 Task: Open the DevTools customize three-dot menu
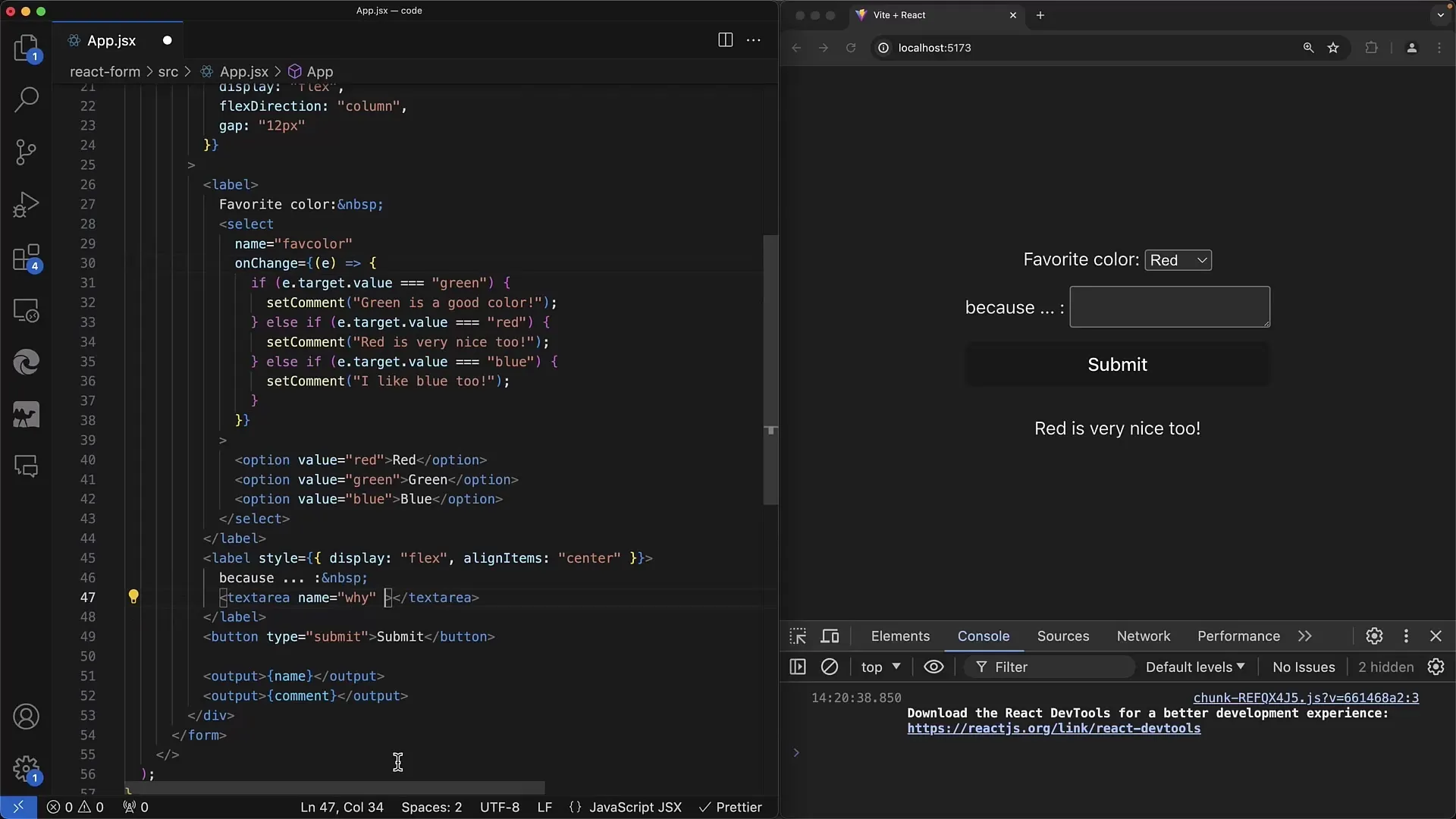1406,636
